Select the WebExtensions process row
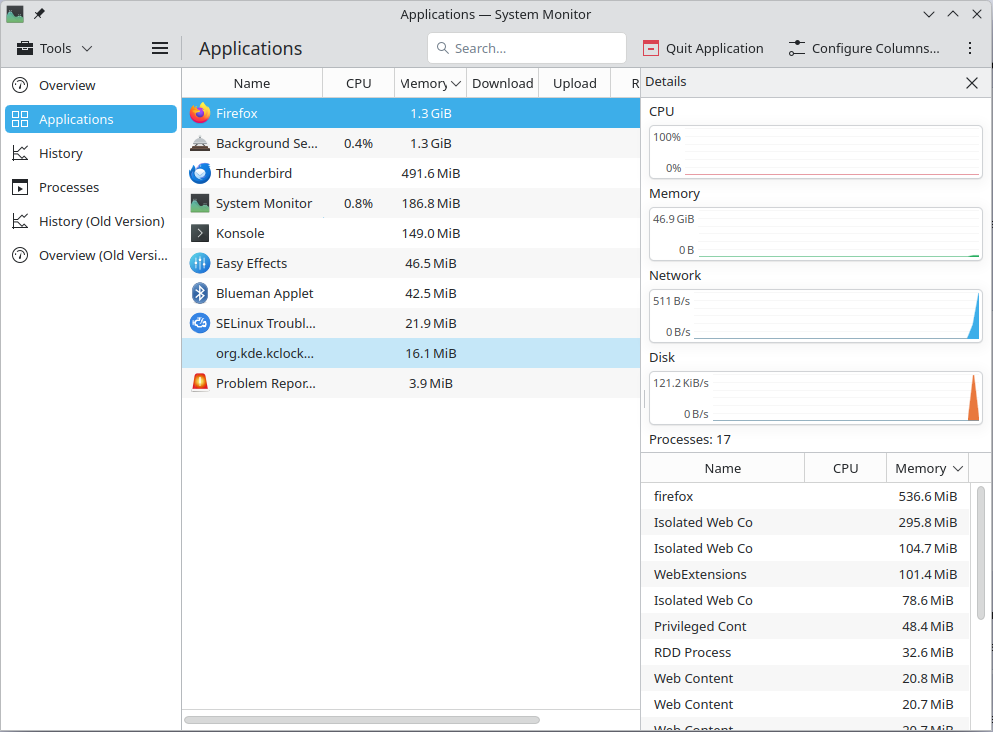Image resolution: width=993 pixels, height=732 pixels. click(x=806, y=574)
